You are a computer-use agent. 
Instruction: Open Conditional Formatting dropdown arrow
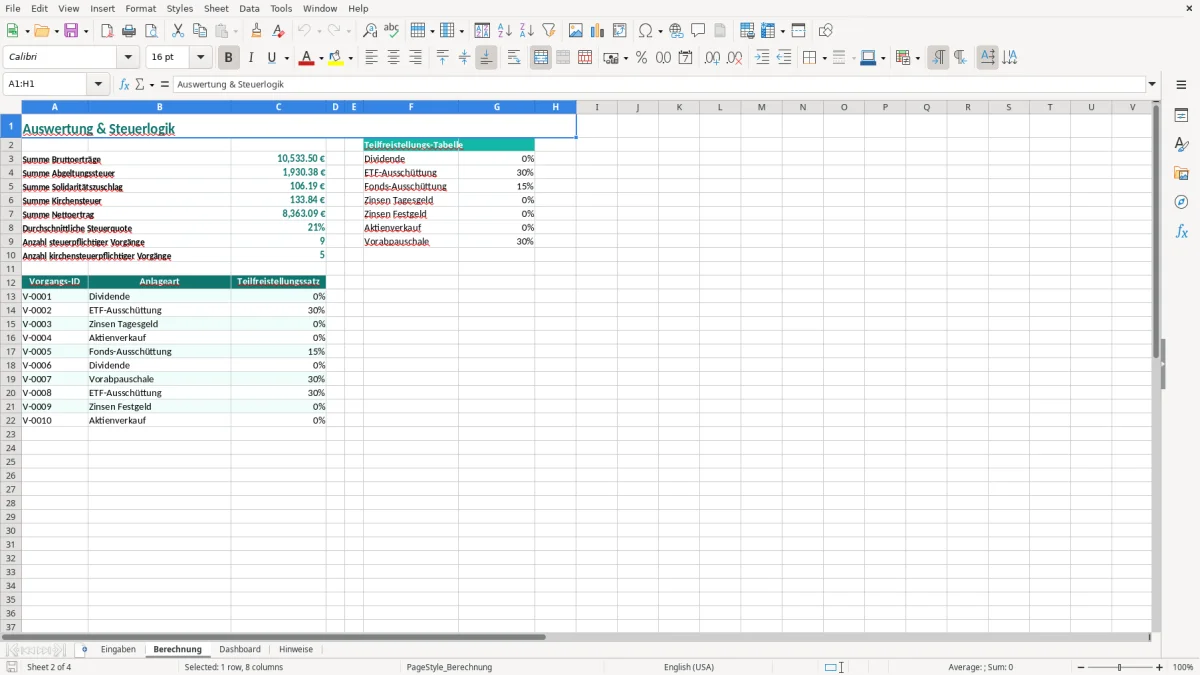[x=917, y=58]
